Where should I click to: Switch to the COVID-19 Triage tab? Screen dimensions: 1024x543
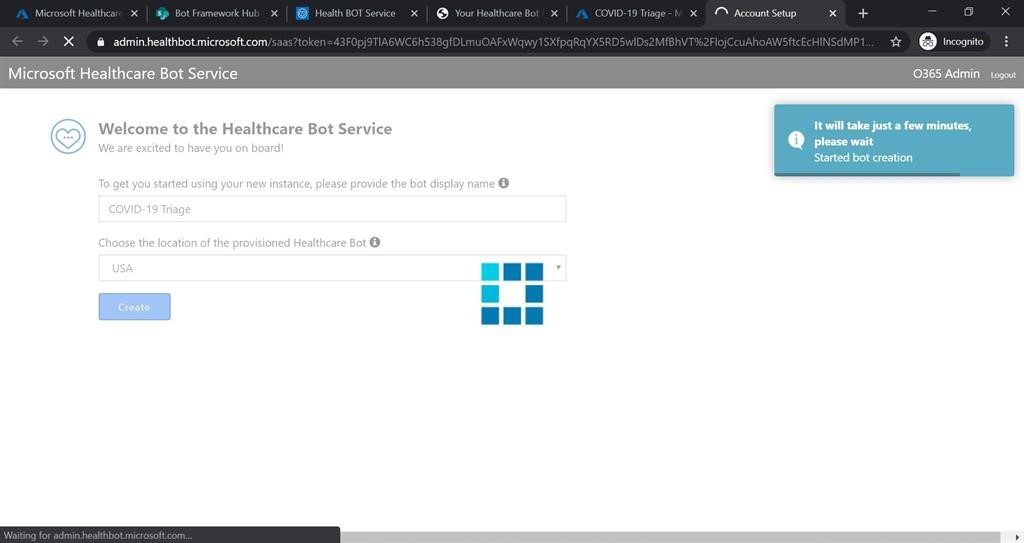pyautogui.click(x=637, y=13)
